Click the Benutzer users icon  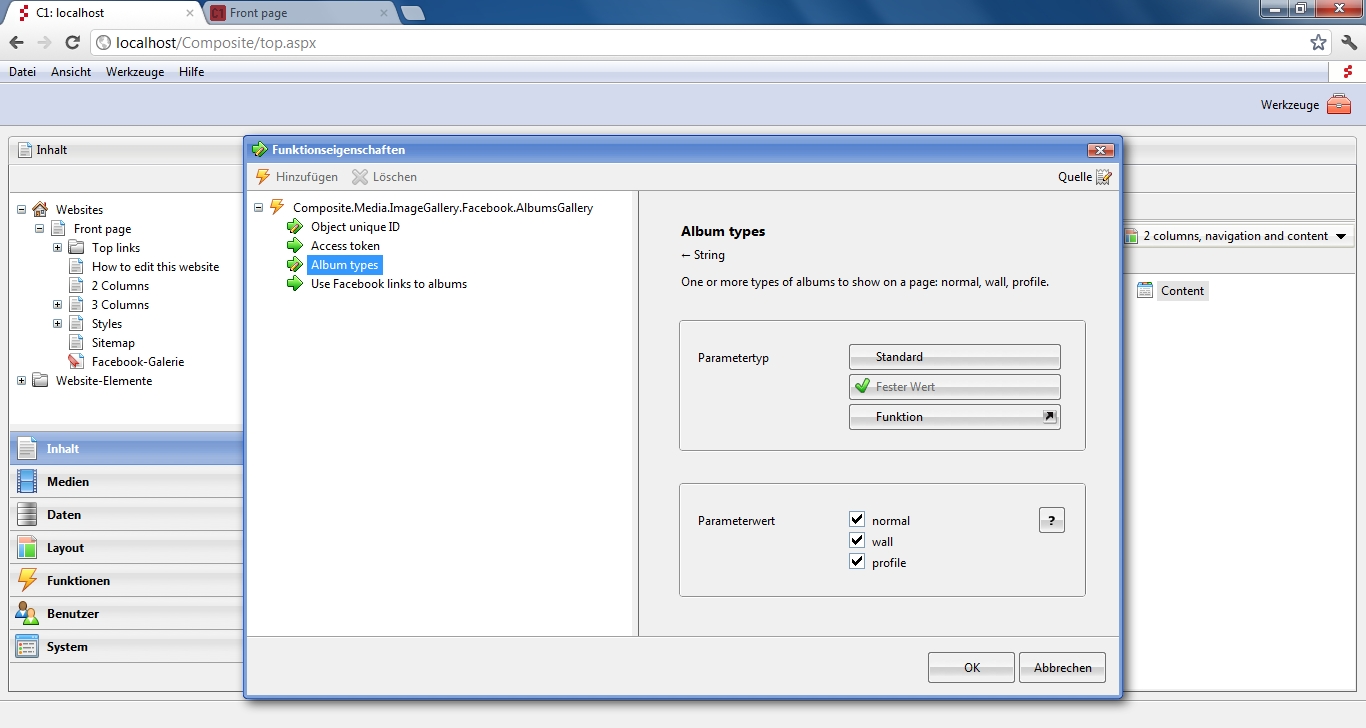coord(27,614)
